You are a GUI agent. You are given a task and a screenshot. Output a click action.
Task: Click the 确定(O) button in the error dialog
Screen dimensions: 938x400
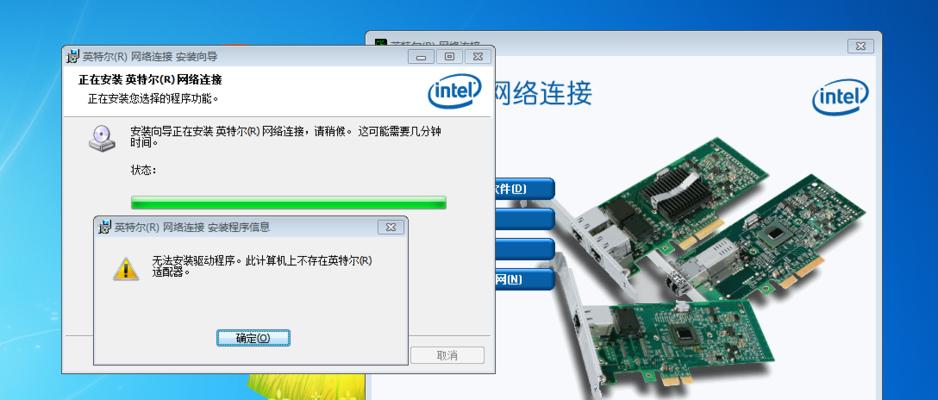253,338
